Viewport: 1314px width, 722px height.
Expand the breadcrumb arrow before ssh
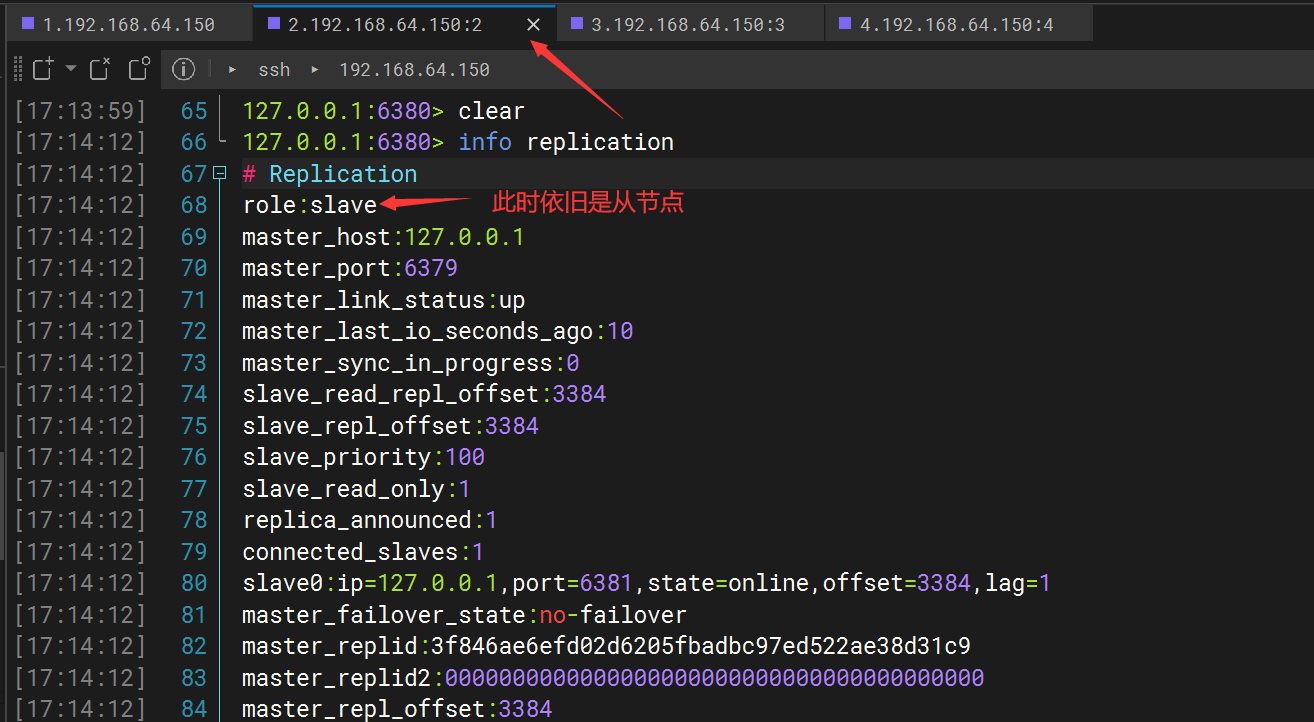(x=232, y=70)
